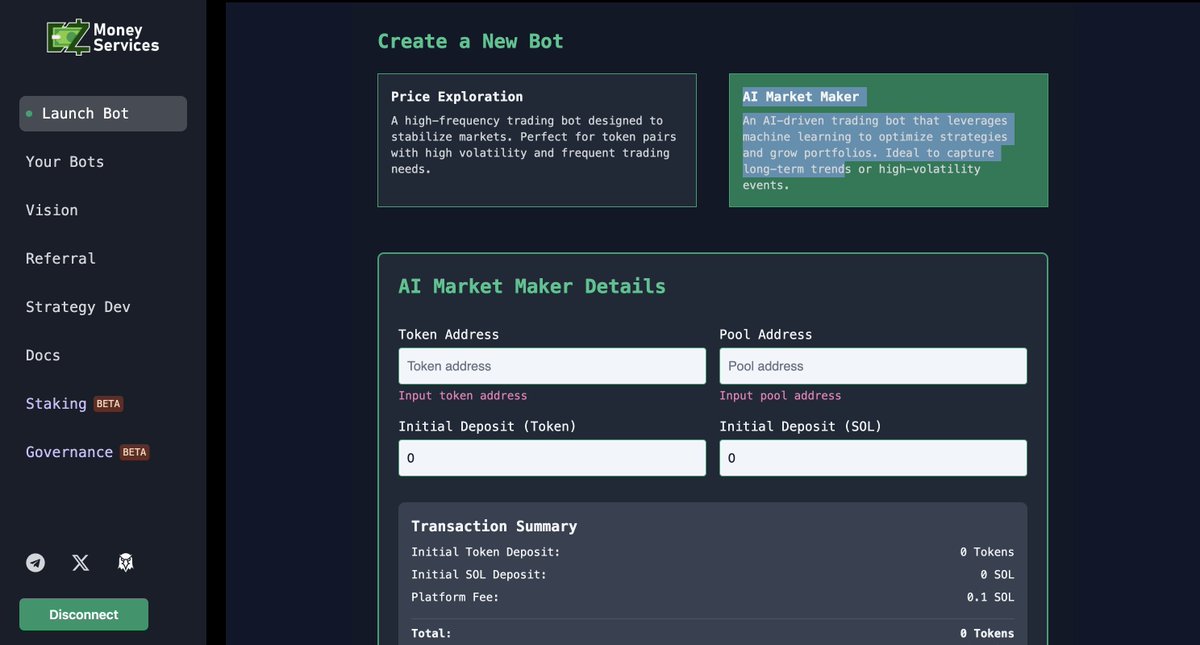Open the Strategy Dev page
Image resolution: width=1200 pixels, height=645 pixels.
tap(77, 307)
